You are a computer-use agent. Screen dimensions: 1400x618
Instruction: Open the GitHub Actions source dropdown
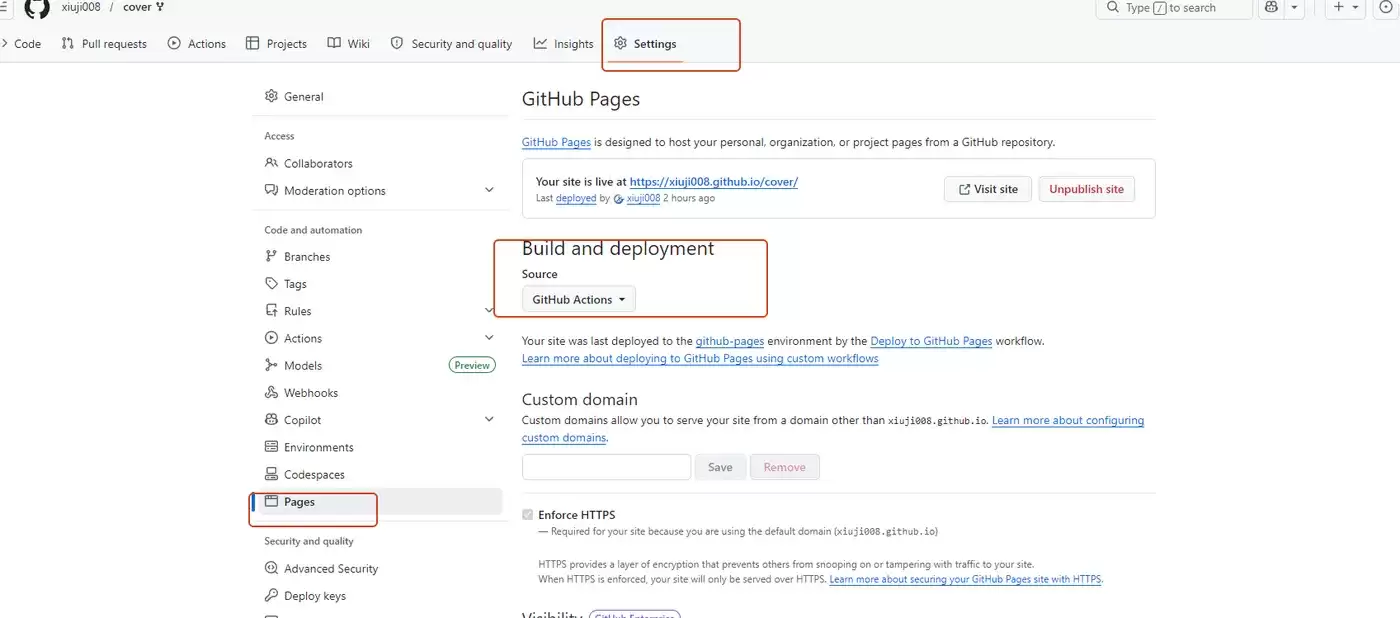point(579,299)
